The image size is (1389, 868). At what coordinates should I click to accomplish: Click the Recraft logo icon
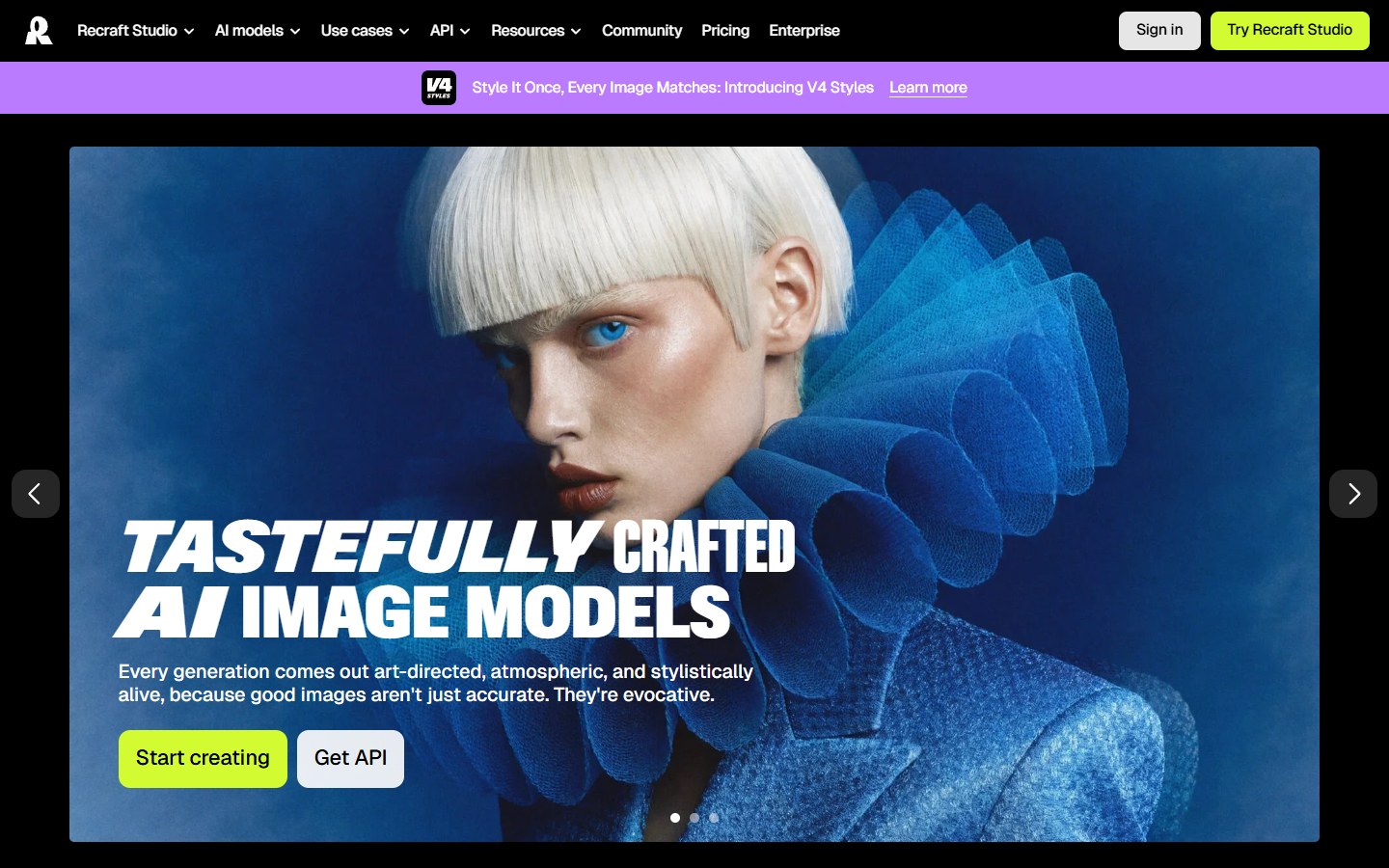click(39, 31)
